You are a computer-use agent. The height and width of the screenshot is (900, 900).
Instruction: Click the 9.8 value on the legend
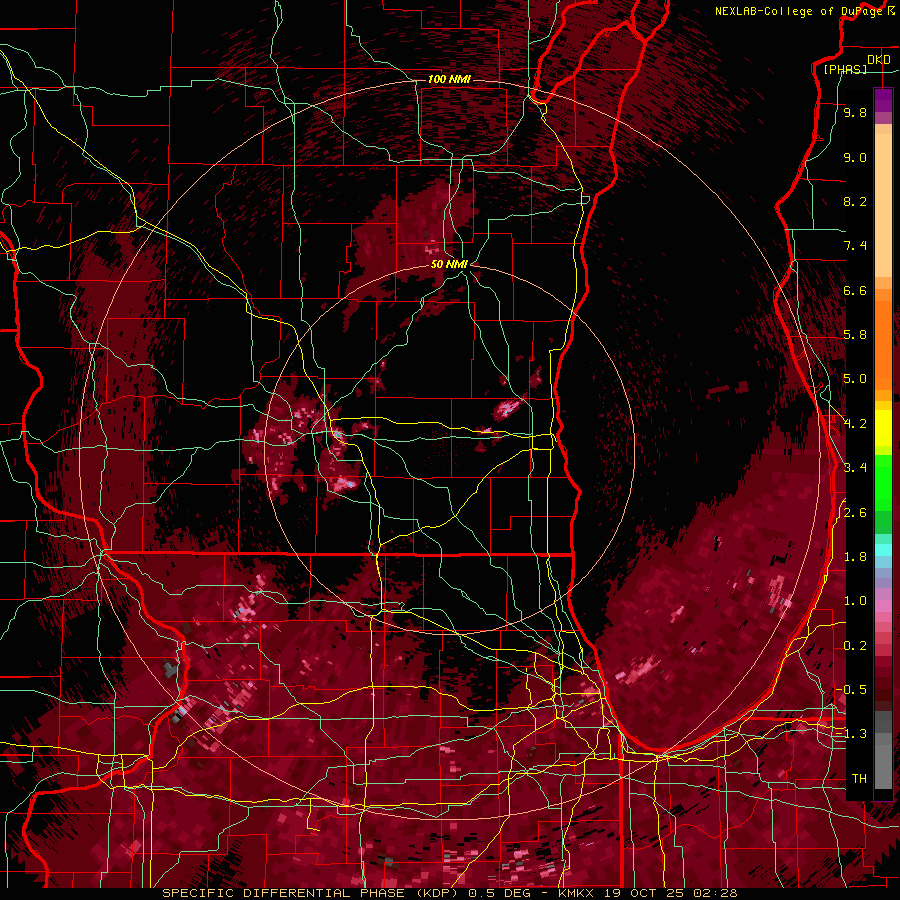tap(855, 113)
